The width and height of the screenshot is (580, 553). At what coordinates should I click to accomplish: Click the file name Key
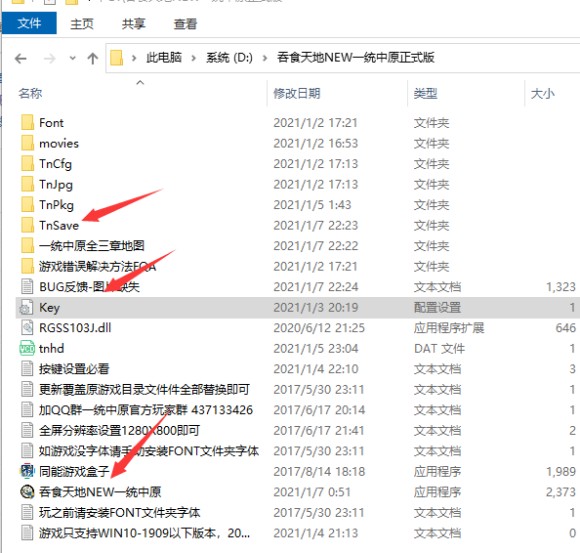click(x=49, y=307)
